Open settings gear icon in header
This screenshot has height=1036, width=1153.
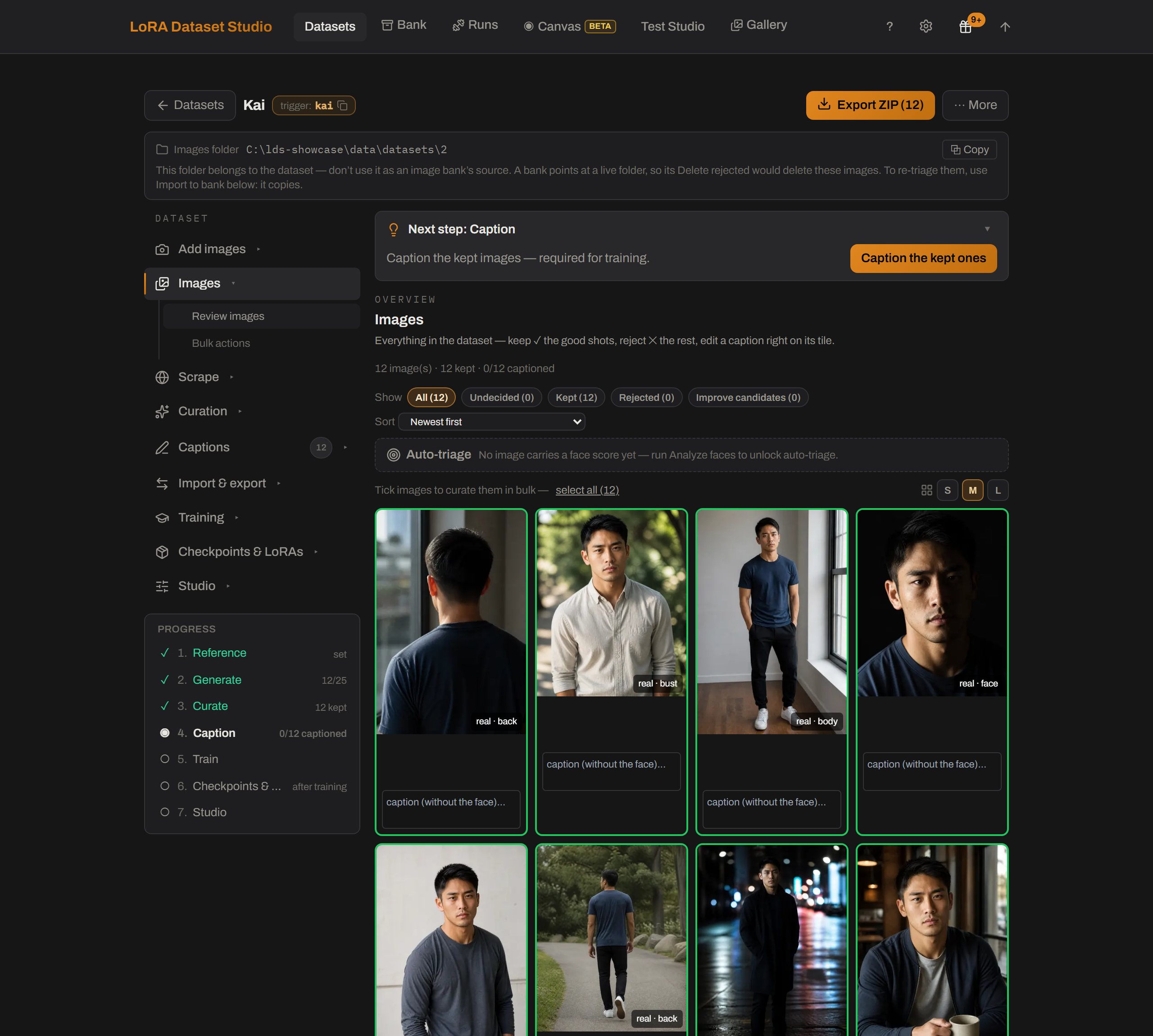[926, 26]
